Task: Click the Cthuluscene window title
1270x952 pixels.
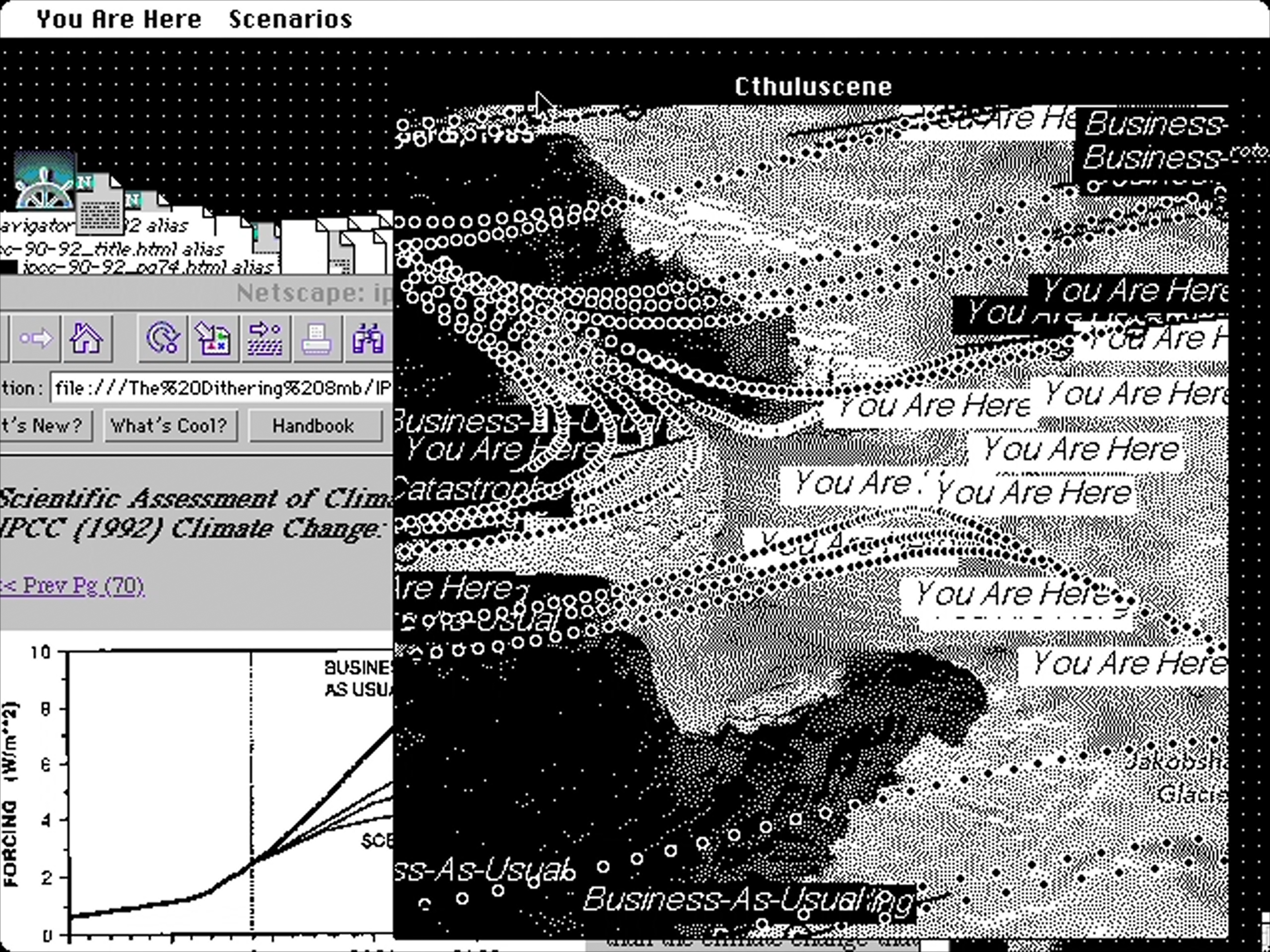Action: 813,87
